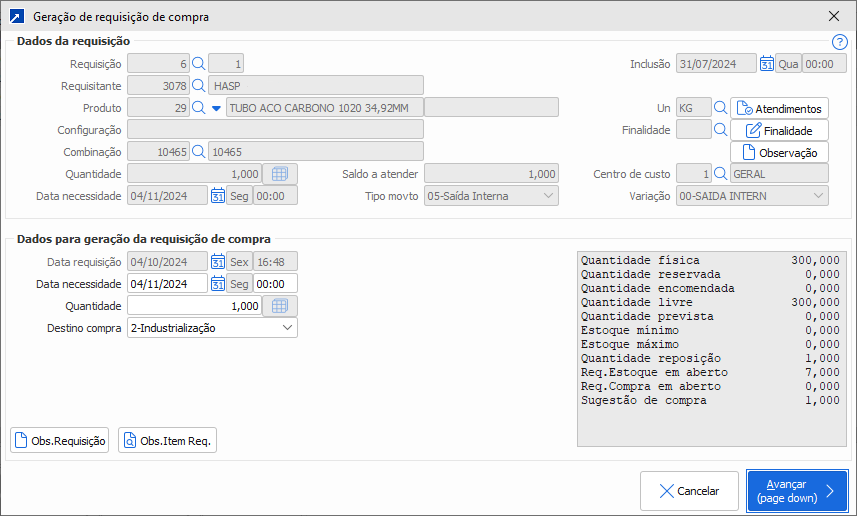
Task: Open the Tipo movto dropdown
Action: point(548,196)
